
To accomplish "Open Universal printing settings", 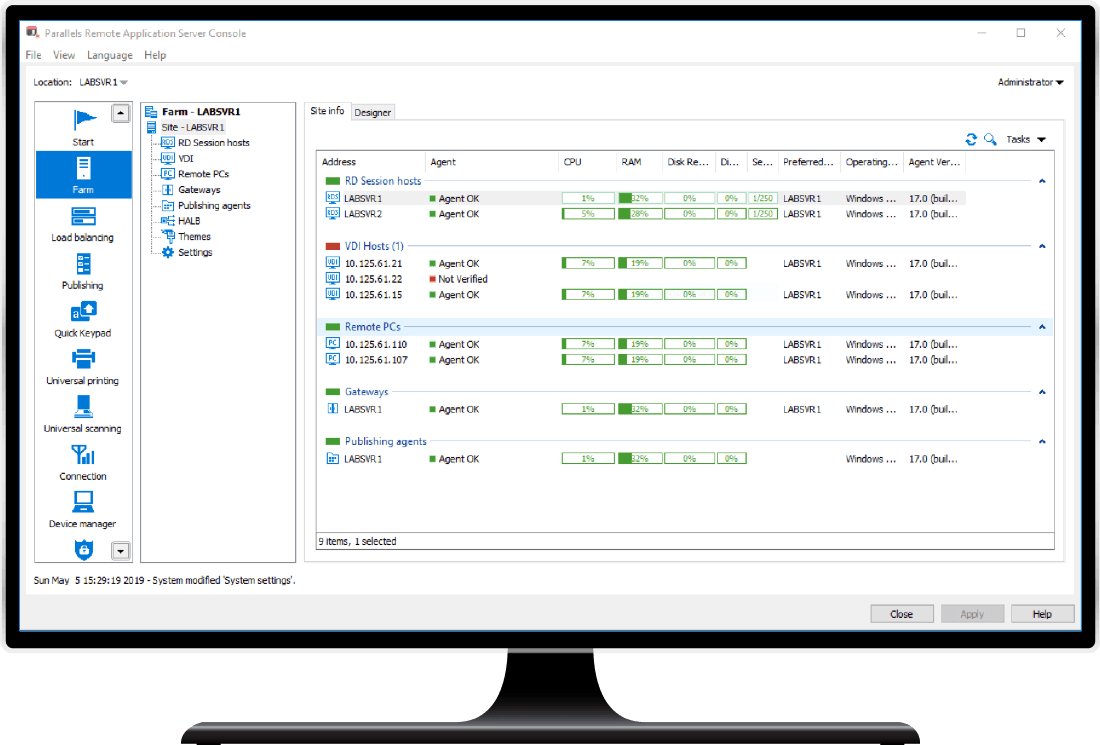I will 83,366.
